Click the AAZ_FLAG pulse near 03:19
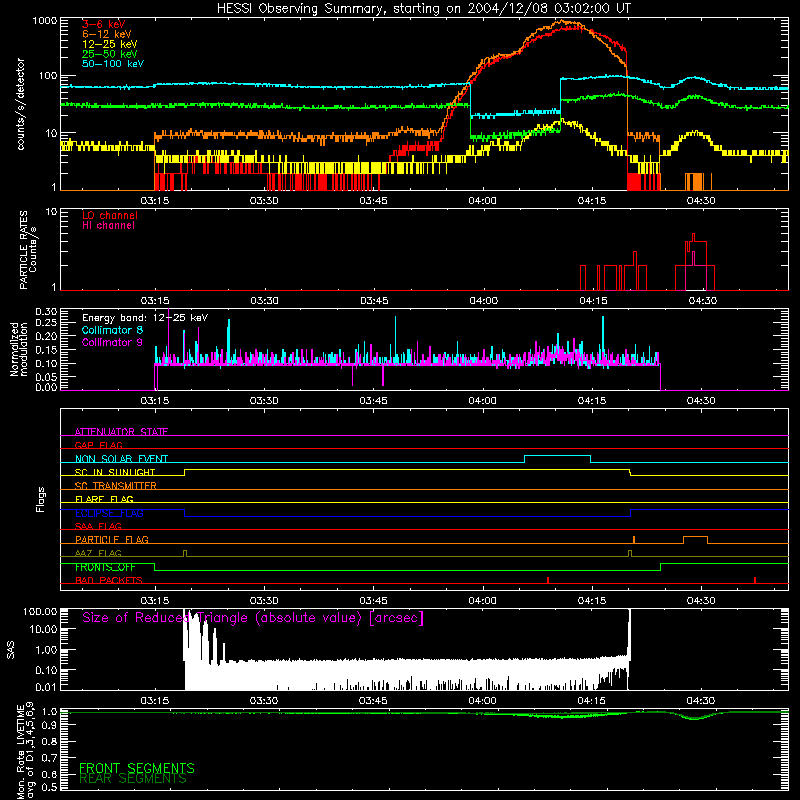The image size is (800, 800). [x=185, y=553]
